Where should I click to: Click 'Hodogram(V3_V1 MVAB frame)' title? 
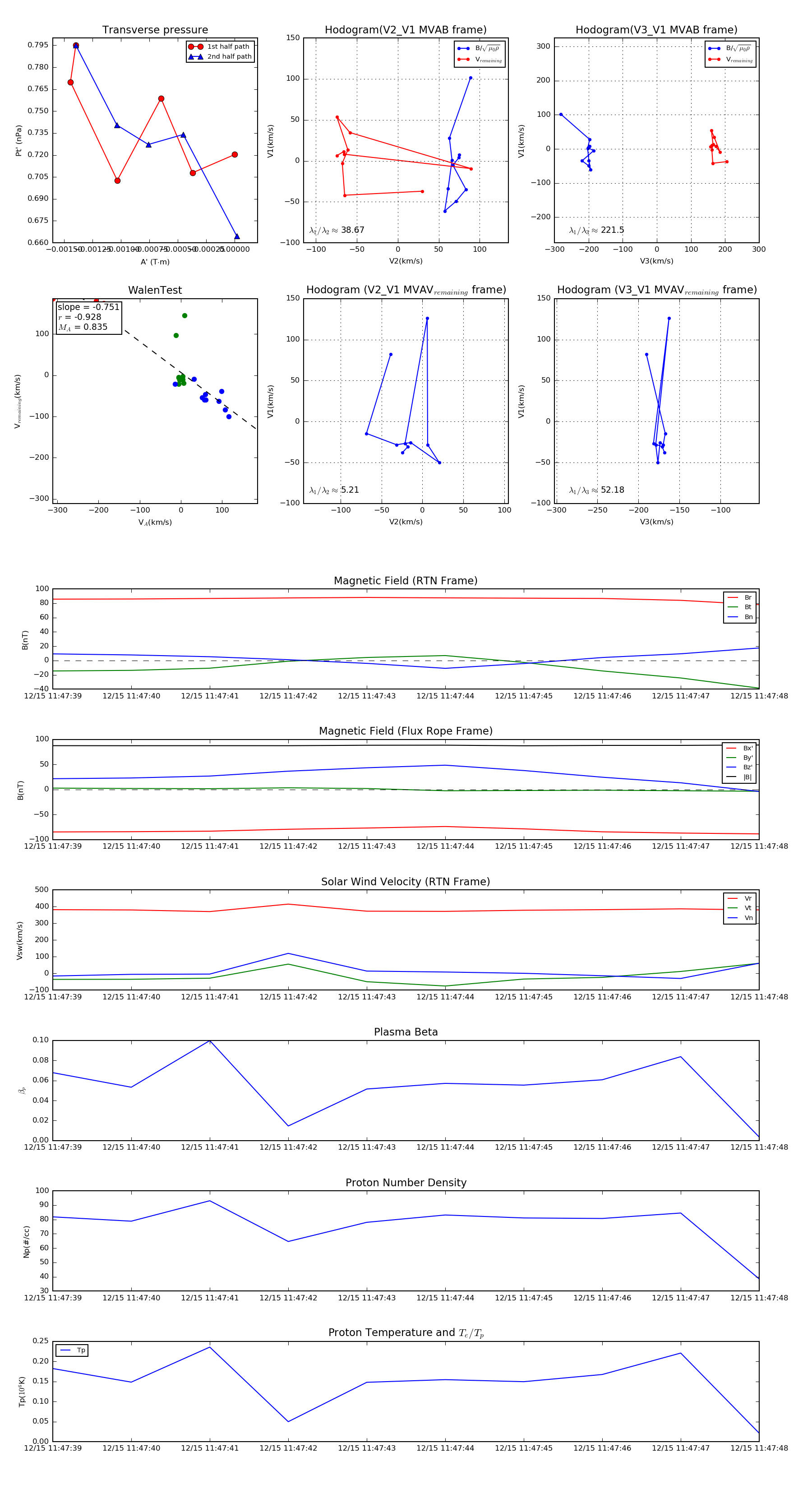(656, 30)
